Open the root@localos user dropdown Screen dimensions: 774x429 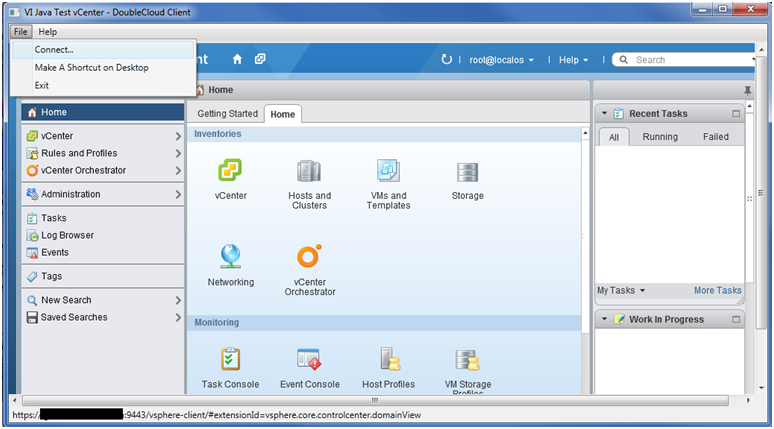click(x=502, y=60)
